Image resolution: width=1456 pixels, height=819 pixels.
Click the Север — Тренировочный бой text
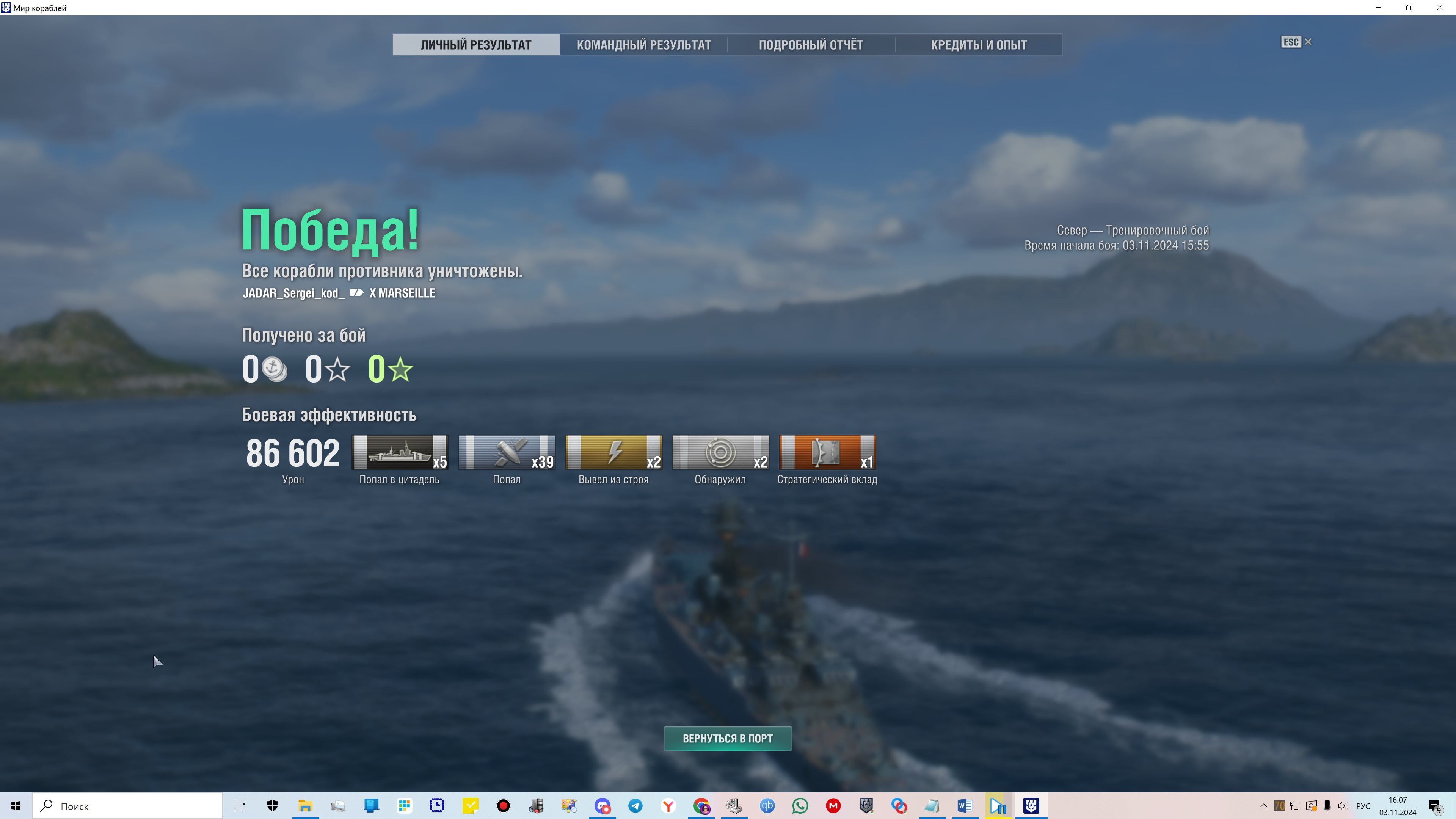(x=1133, y=230)
